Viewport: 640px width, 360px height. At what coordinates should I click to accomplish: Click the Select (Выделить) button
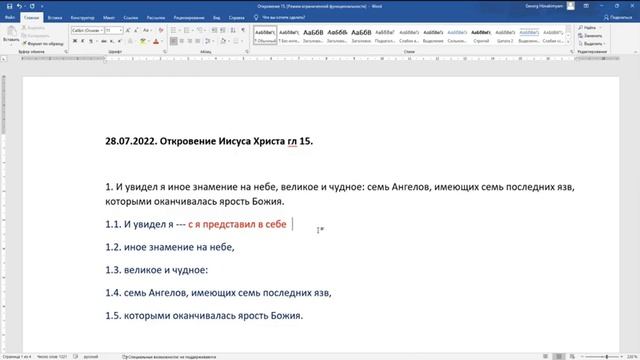click(592, 43)
